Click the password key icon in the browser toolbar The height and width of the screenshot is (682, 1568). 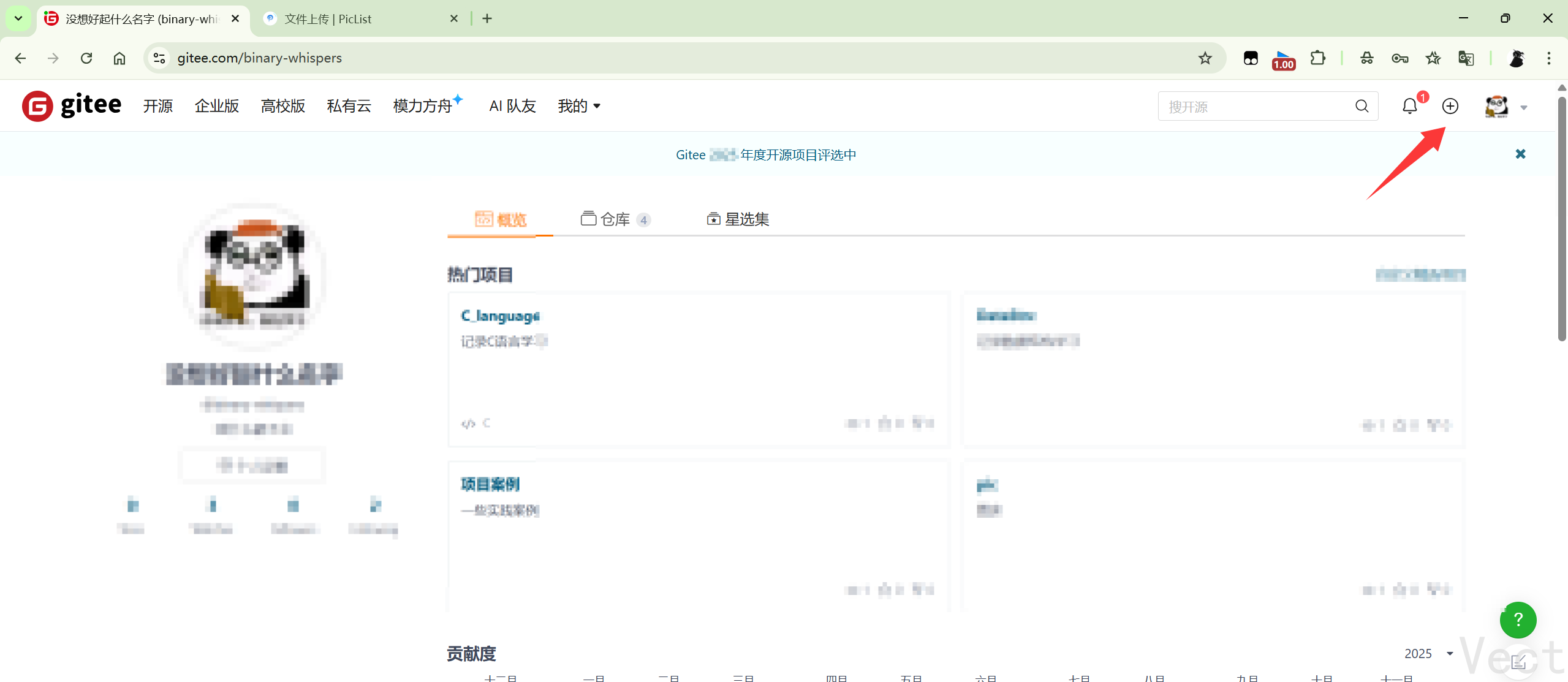tap(1400, 58)
